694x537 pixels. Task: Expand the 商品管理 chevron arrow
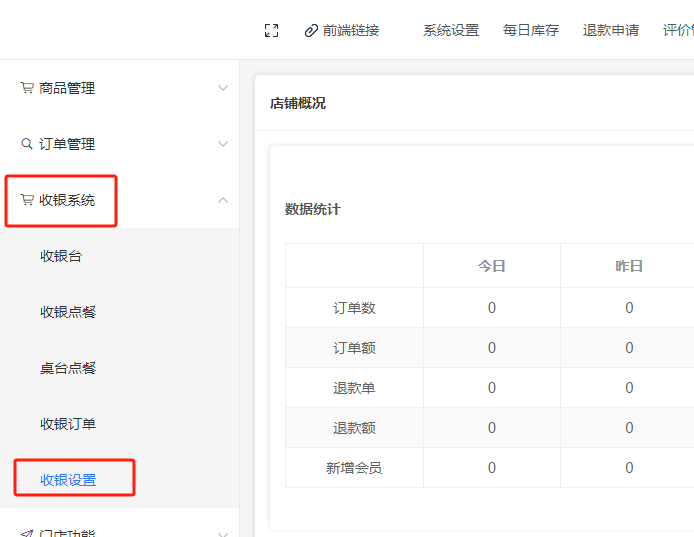(x=223, y=88)
